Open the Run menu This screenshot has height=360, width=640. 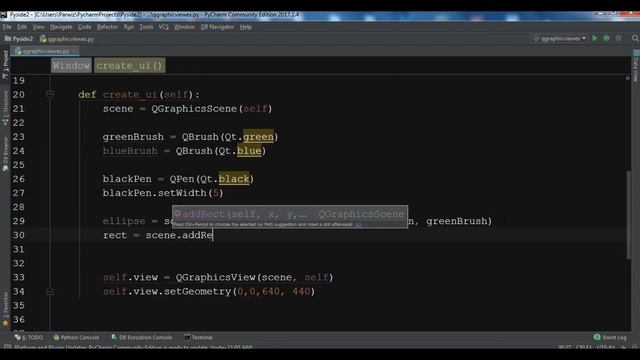click(x=129, y=27)
